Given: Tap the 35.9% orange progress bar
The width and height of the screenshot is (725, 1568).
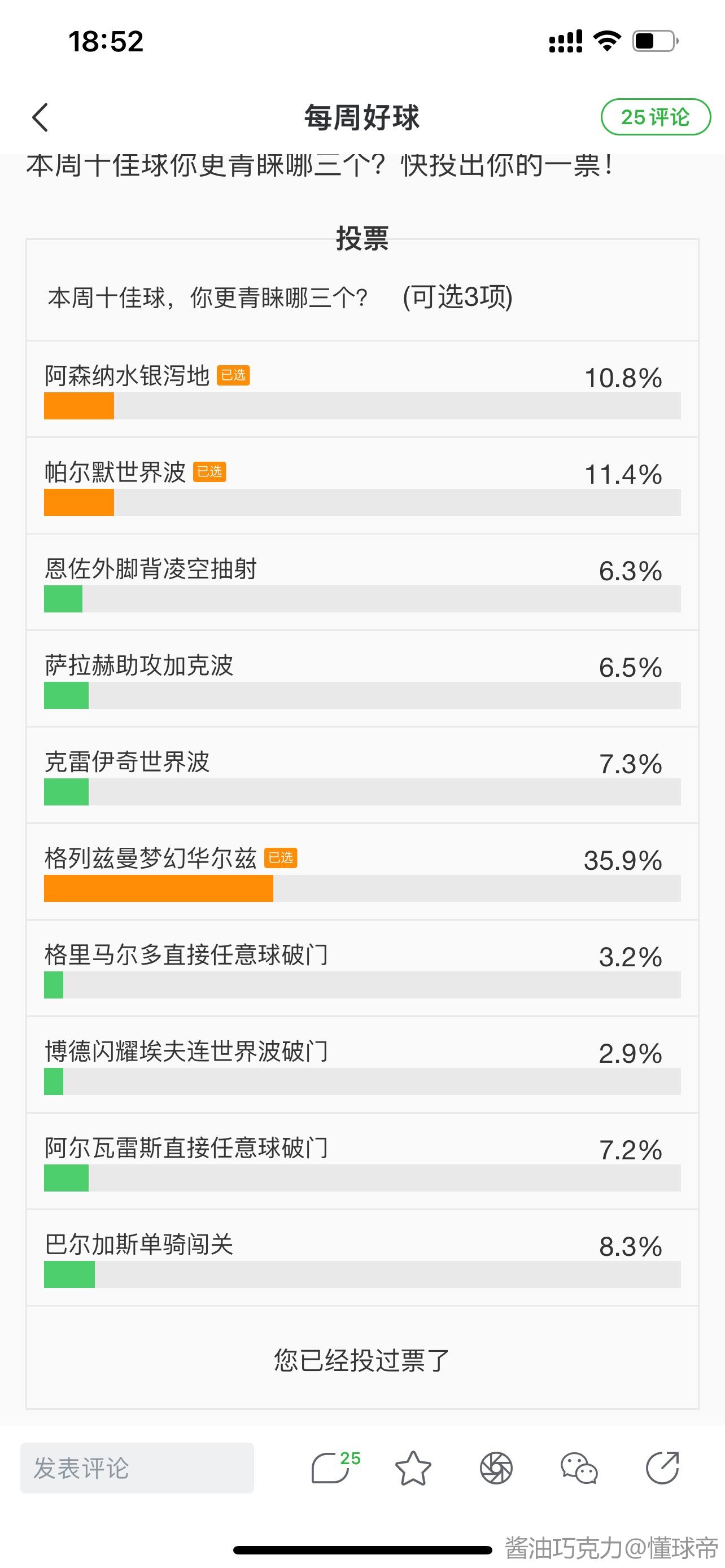Looking at the screenshot, I should [x=158, y=888].
